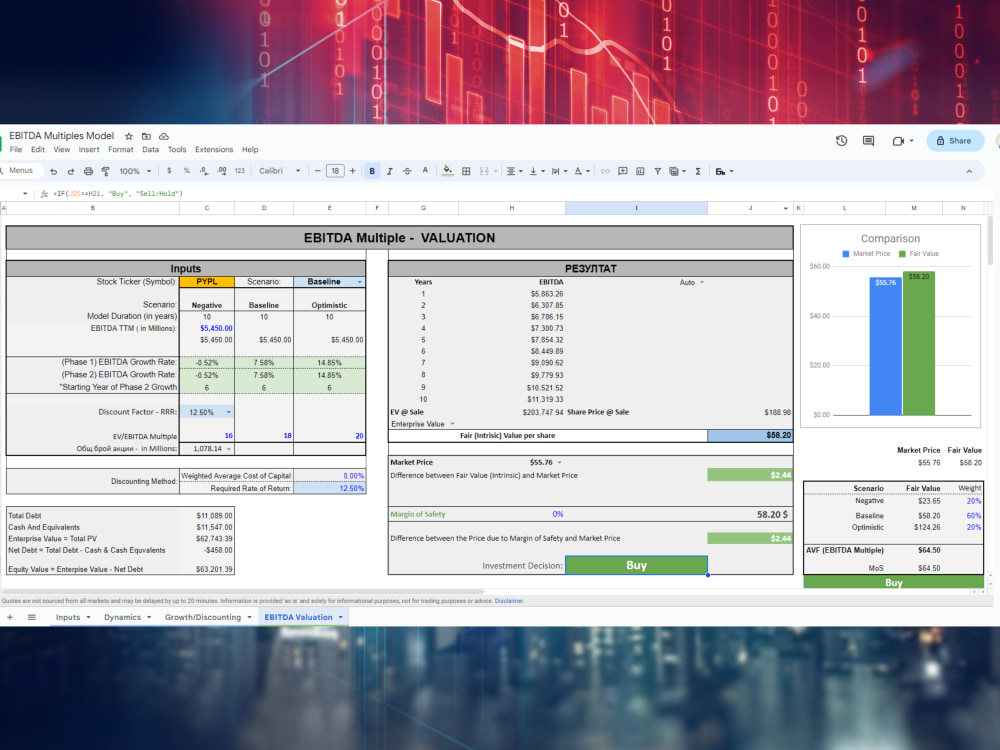Star the EBITDA Multiples Model document
1000x750 pixels.
[x=129, y=136]
